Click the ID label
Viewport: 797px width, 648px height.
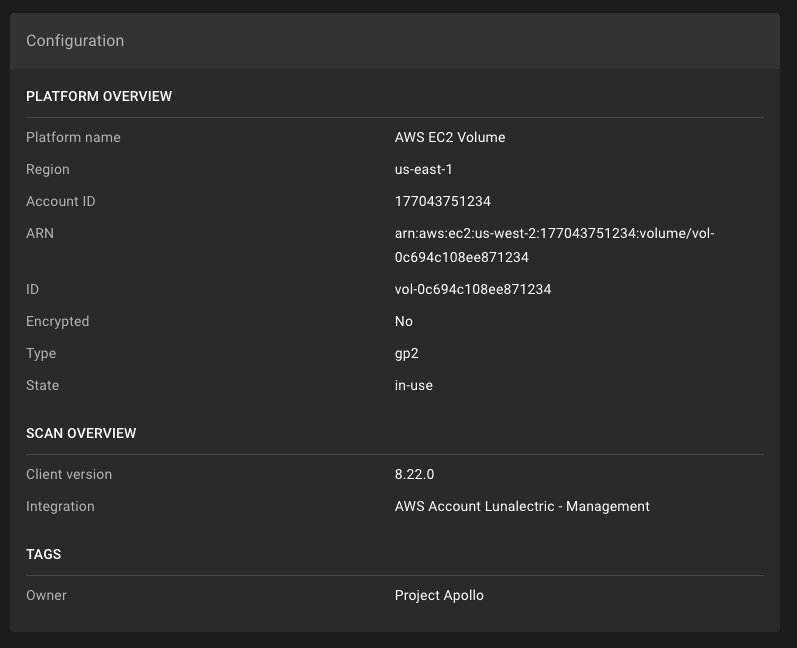[x=32, y=289]
